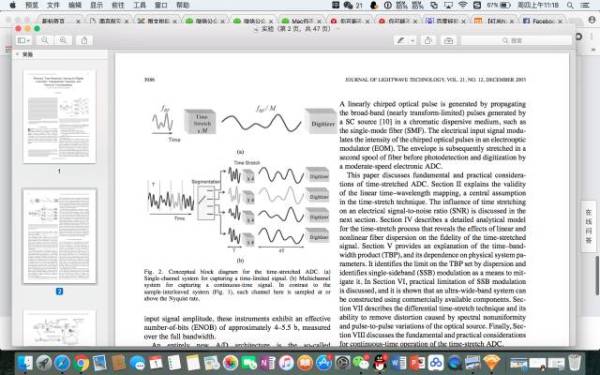Click the 在线问答 side button in browser
The image size is (600, 375).
tap(589, 226)
